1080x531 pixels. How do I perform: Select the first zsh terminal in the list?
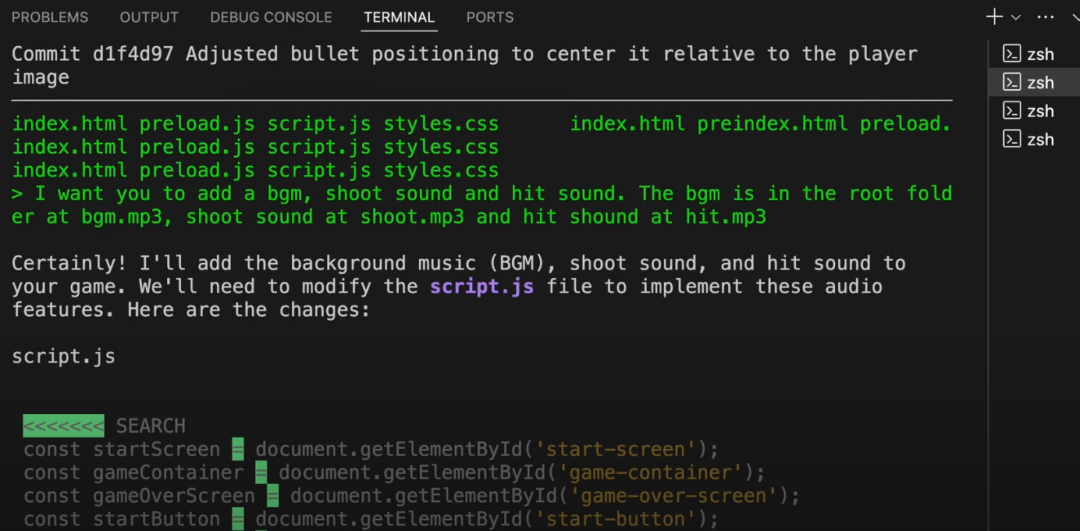[1029, 54]
